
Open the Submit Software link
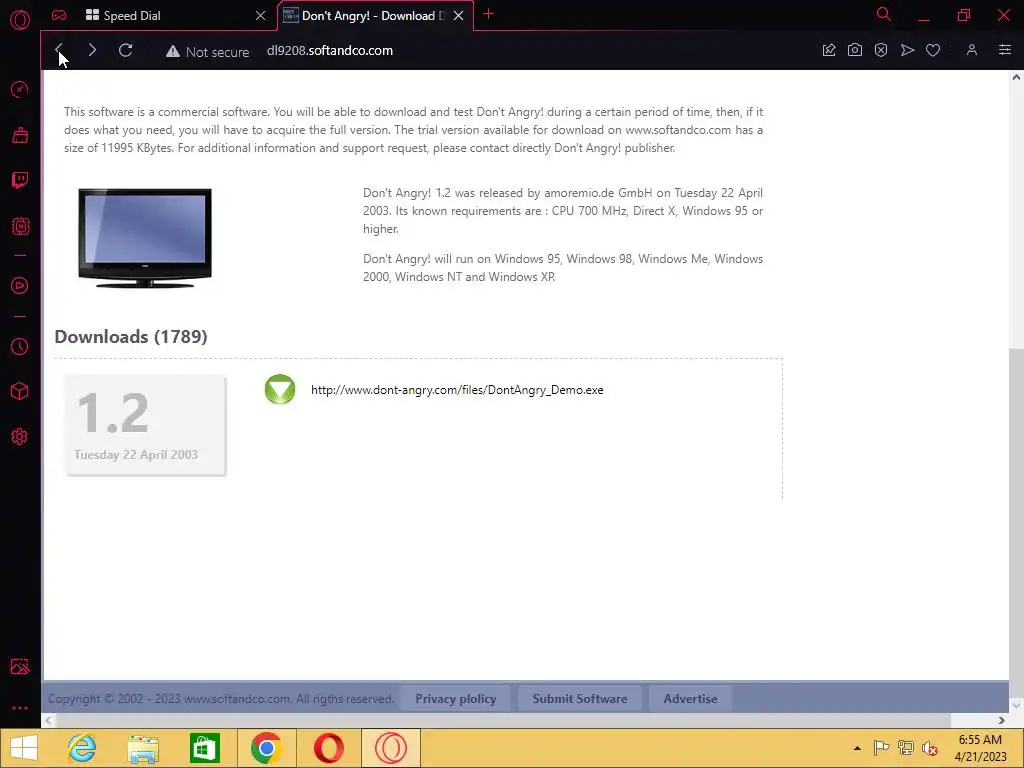[580, 699]
